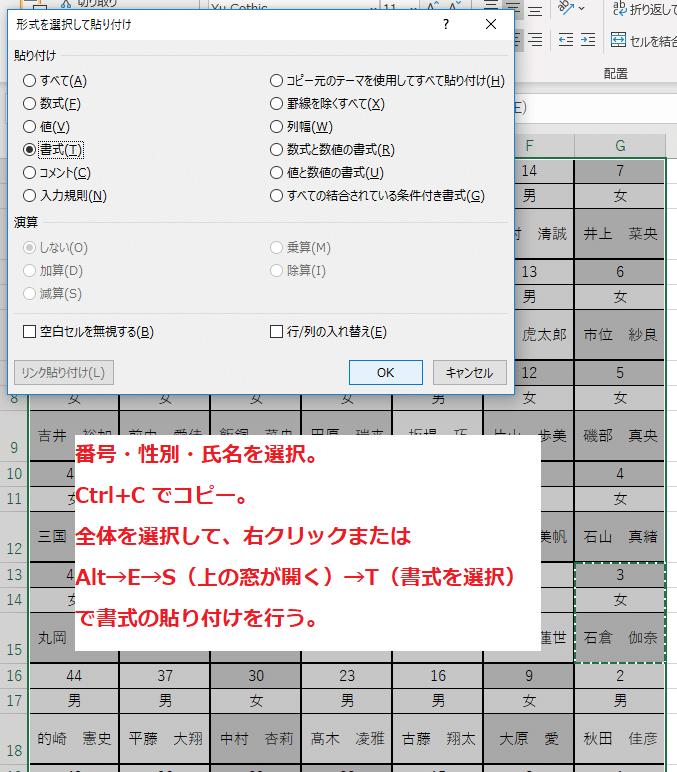Check the 行/列の入れ替え(E) checkbox
The image size is (677, 772).
pyautogui.click(x=328, y=332)
